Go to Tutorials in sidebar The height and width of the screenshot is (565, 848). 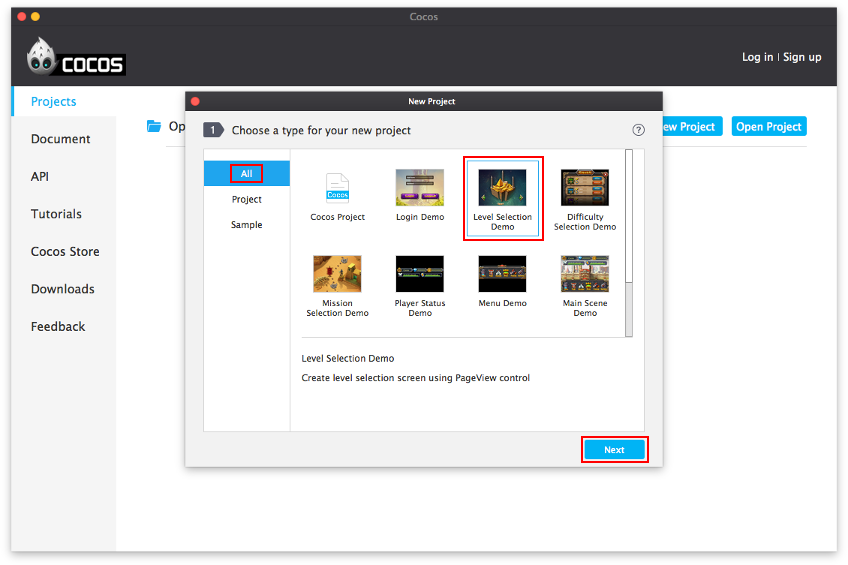56,214
